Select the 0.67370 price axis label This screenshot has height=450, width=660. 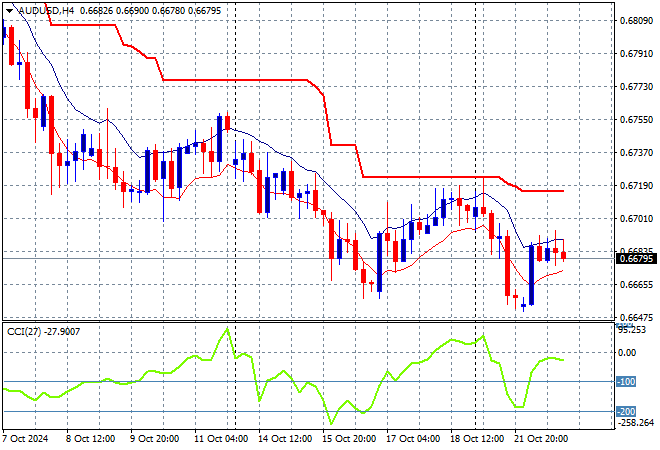636,152
